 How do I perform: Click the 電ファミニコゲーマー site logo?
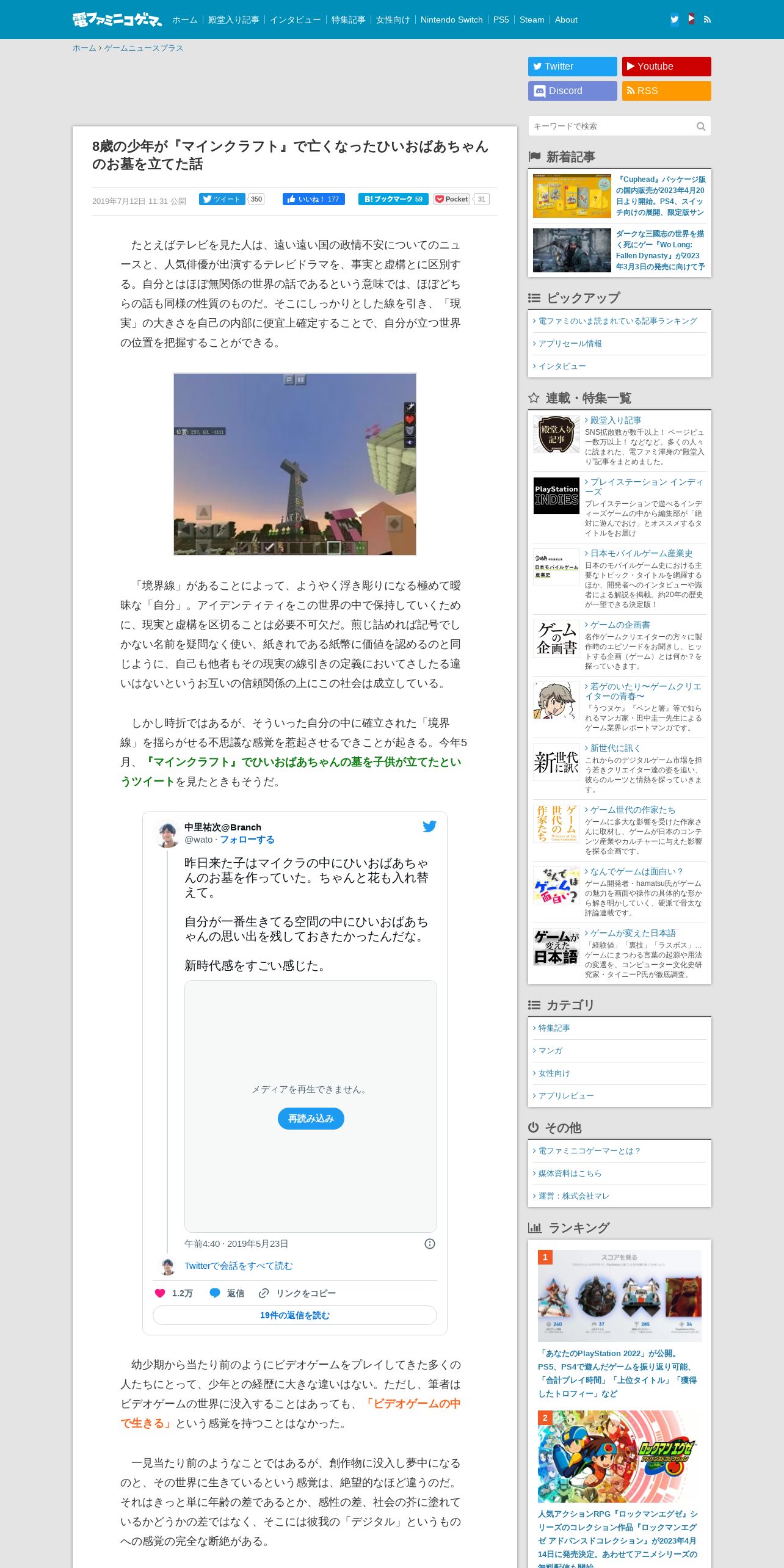point(117,20)
